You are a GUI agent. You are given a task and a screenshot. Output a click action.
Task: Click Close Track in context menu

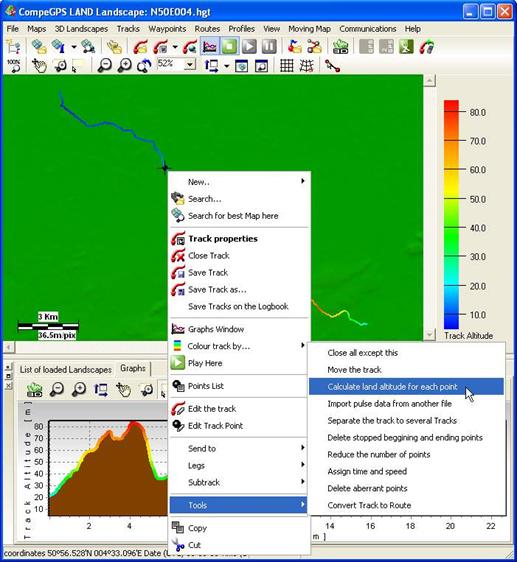tap(239, 256)
